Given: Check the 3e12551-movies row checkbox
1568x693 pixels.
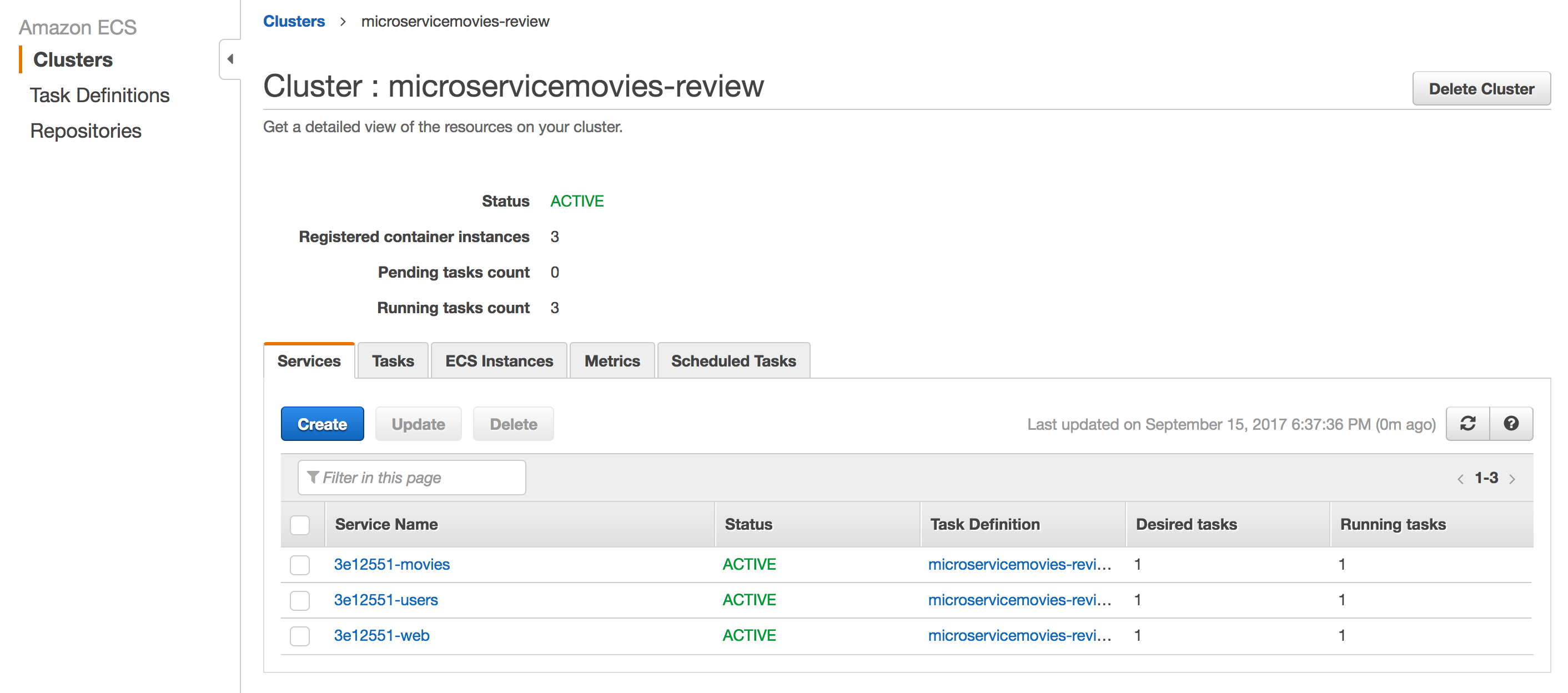Looking at the screenshot, I should 299,565.
